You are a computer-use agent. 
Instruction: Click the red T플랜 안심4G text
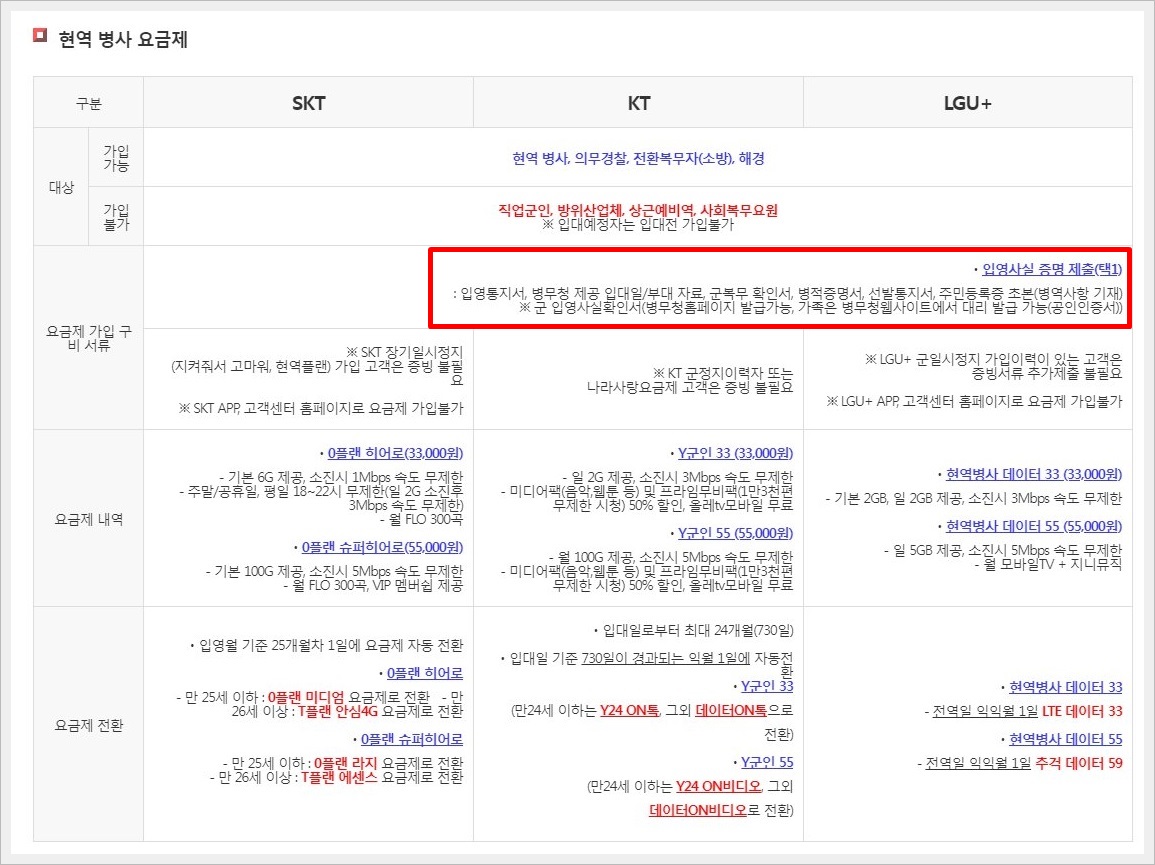[x=337, y=711]
